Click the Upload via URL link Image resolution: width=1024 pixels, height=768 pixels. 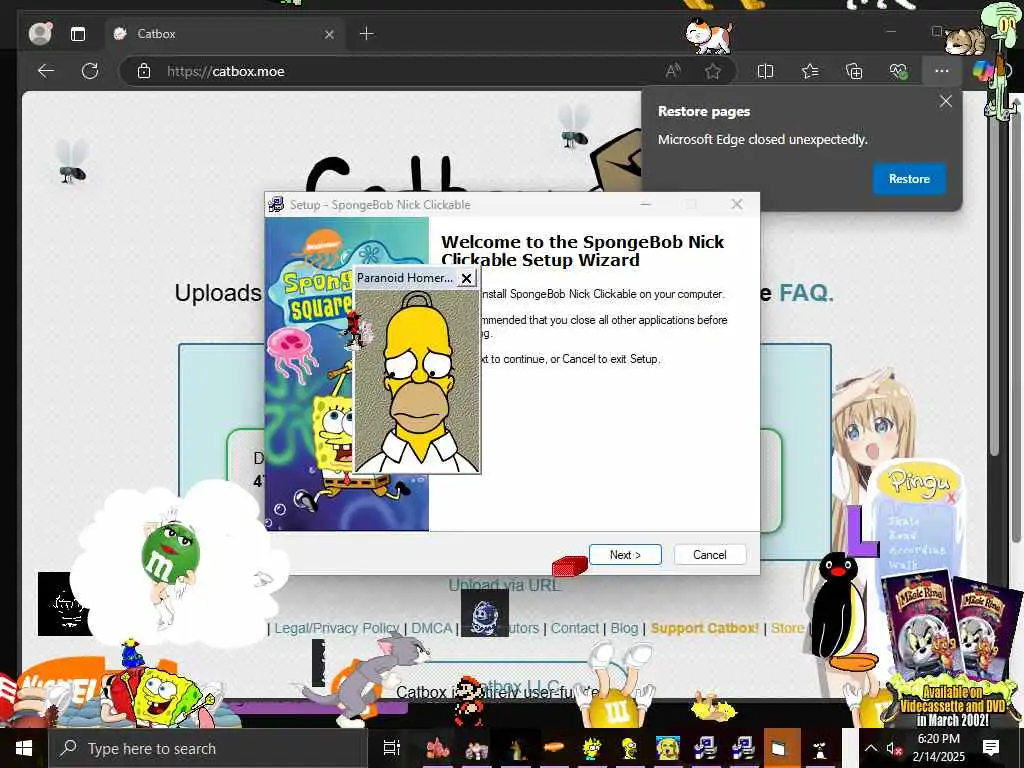[x=504, y=584]
